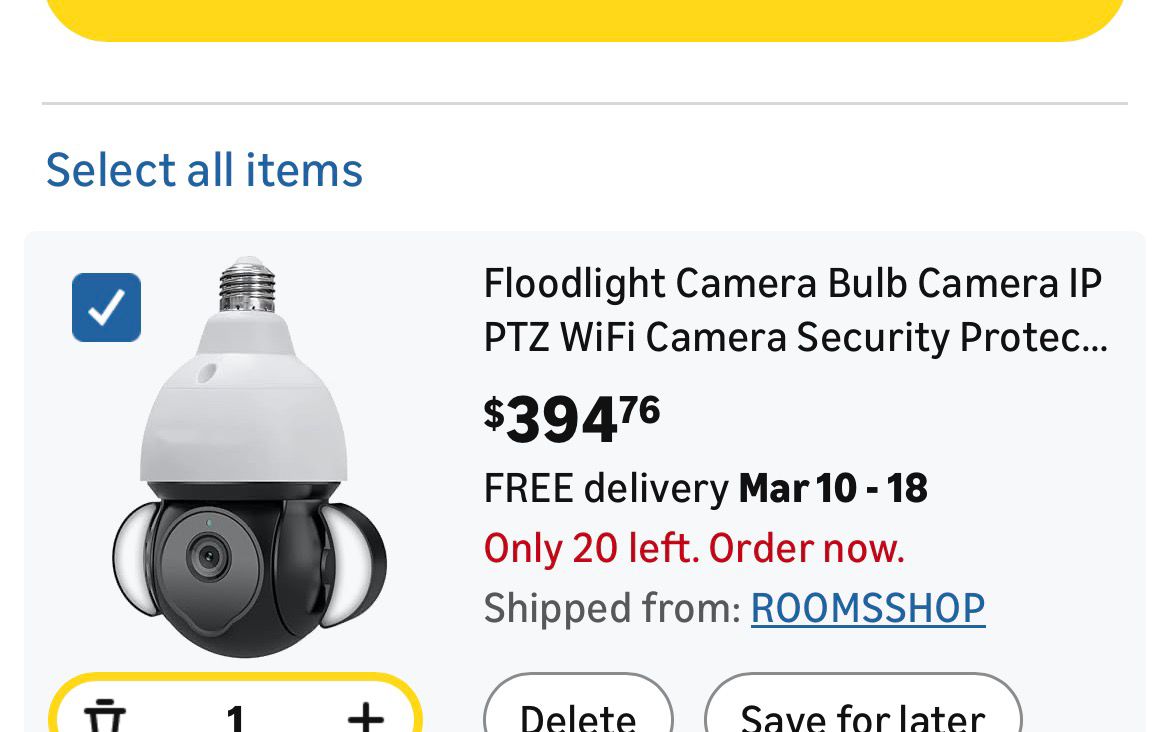The height and width of the screenshot is (732, 1170).
Task: Click the bulb screw base in product photo
Action: click(247, 284)
